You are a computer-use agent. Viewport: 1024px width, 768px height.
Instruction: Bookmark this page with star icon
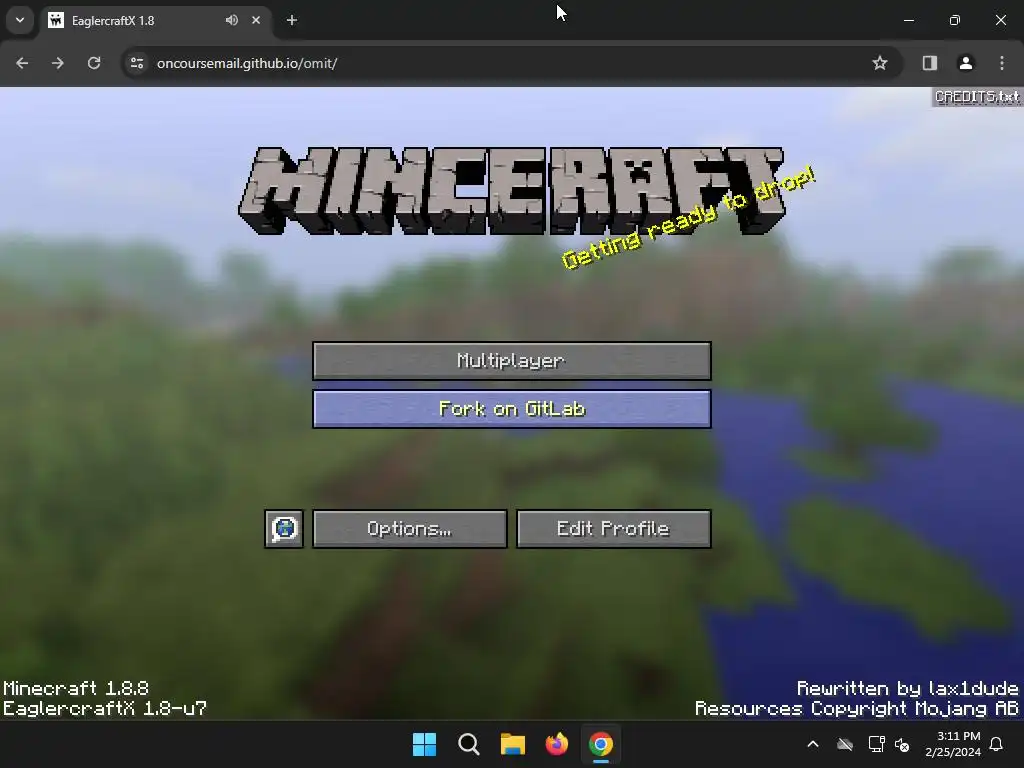coord(880,63)
